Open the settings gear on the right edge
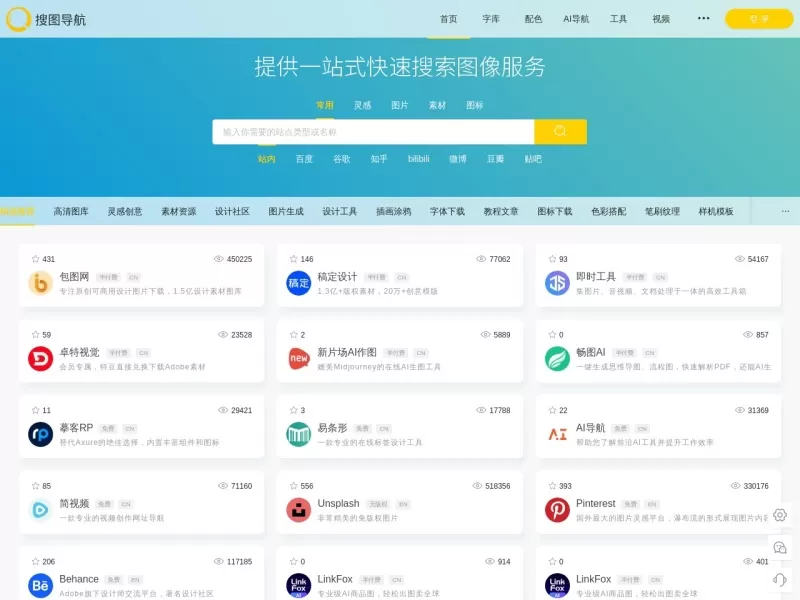This screenshot has height=600, width=800. (781, 515)
